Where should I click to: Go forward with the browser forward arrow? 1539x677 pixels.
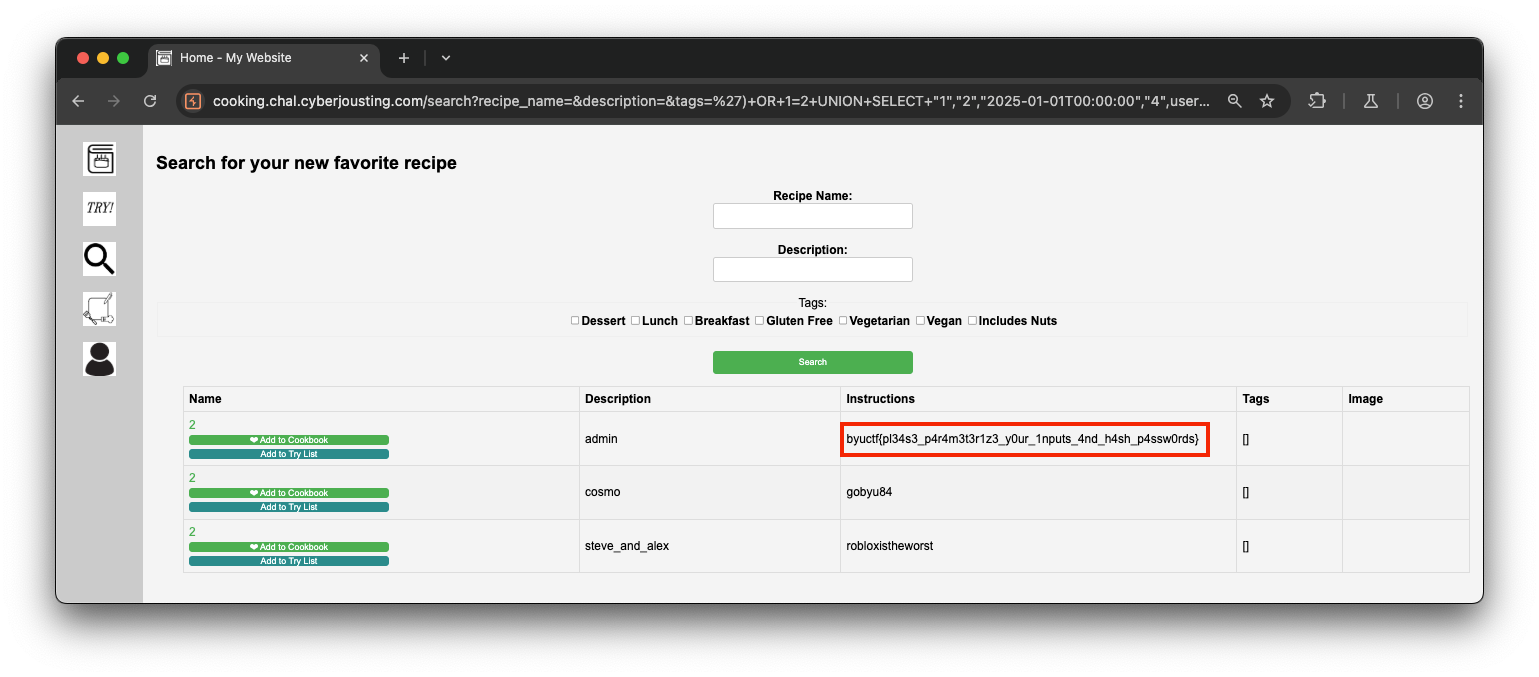[x=114, y=101]
